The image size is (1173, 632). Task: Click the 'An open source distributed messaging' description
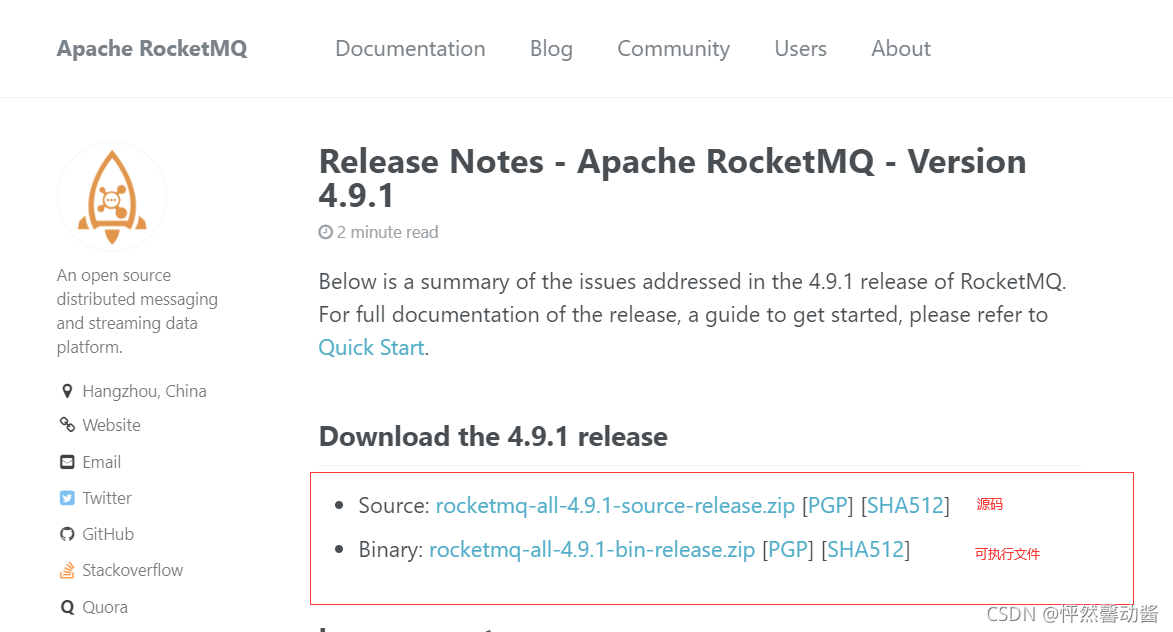click(138, 311)
